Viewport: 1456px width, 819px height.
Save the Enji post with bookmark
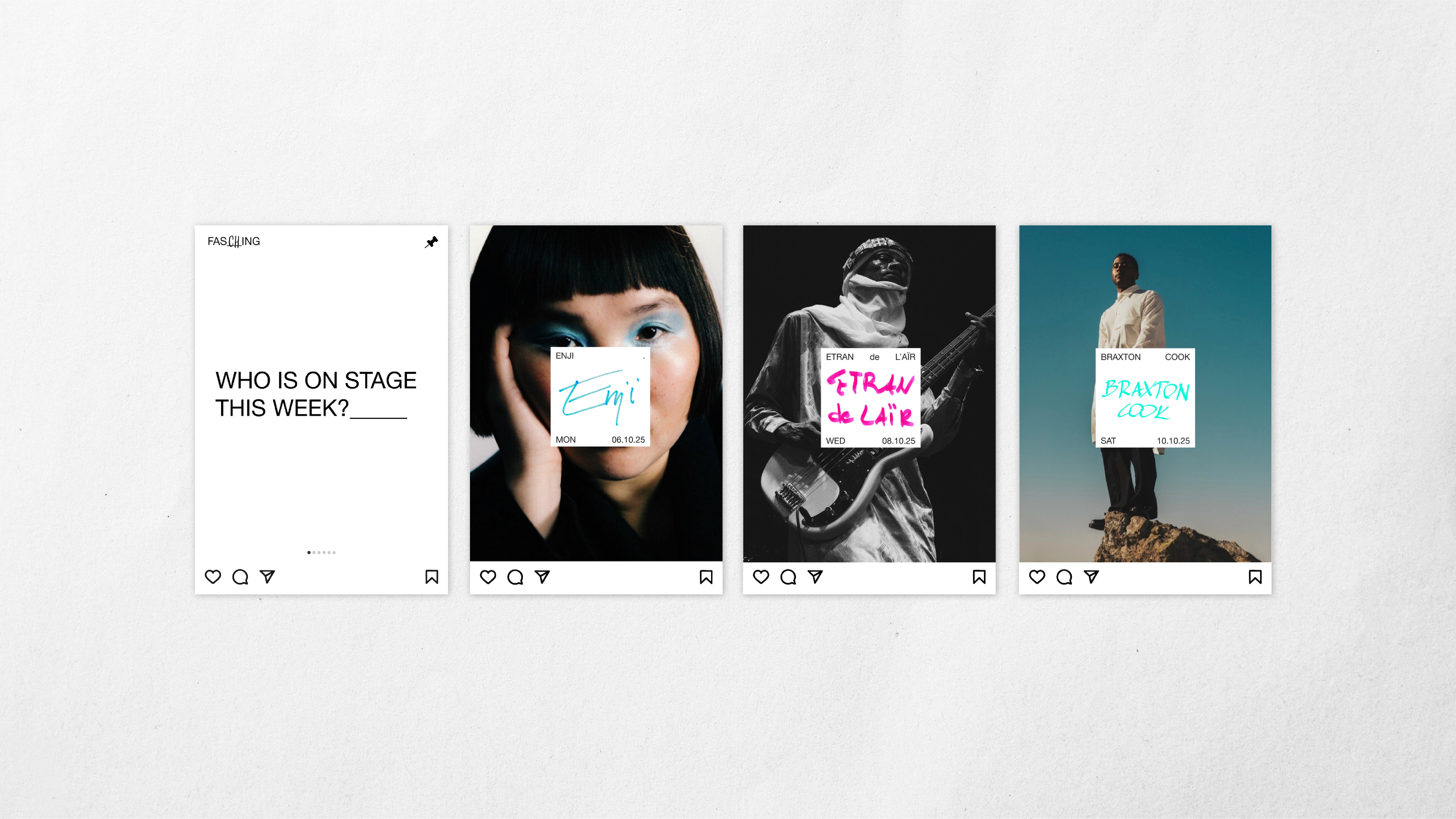coord(706,577)
